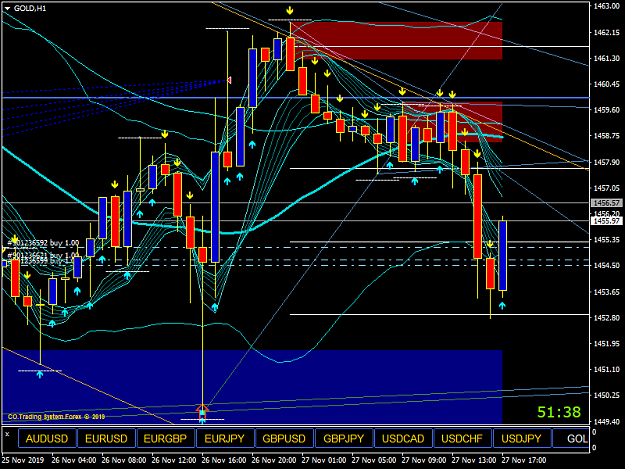Switch chart to USDCHF symbol
Viewport: 625px width, 469px height.
pyautogui.click(x=462, y=439)
